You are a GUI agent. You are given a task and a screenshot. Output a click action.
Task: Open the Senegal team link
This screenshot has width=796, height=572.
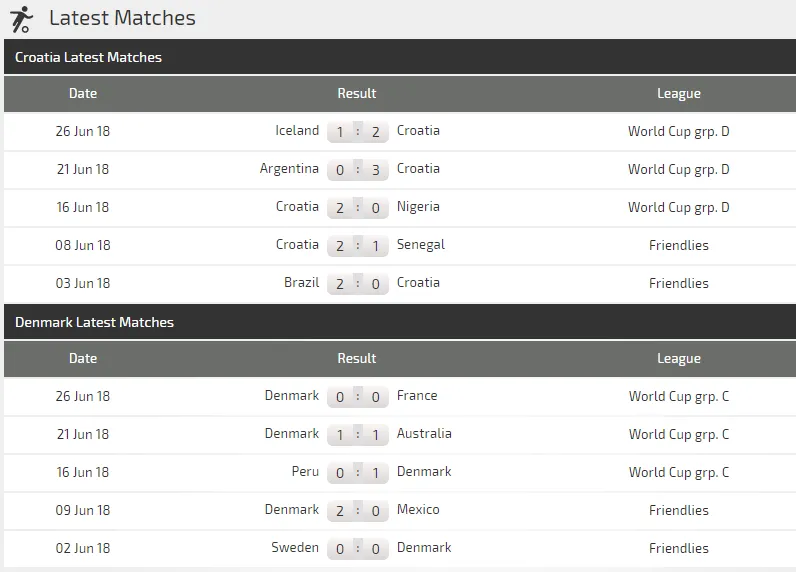[x=421, y=245]
